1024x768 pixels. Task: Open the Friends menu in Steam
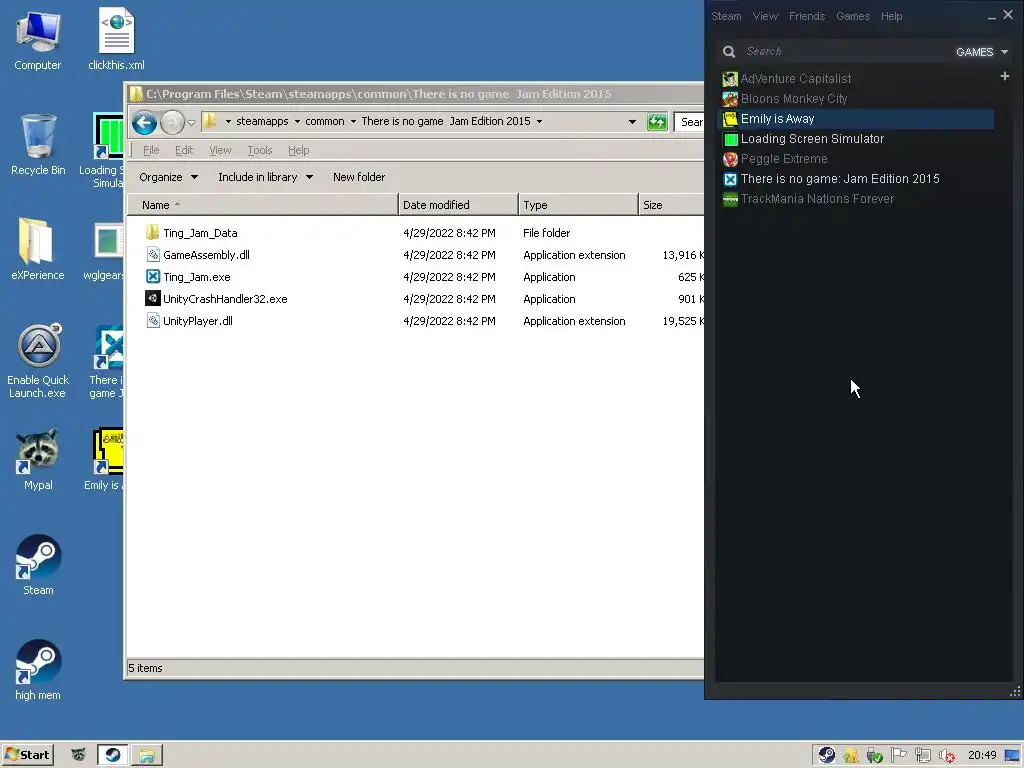[807, 16]
